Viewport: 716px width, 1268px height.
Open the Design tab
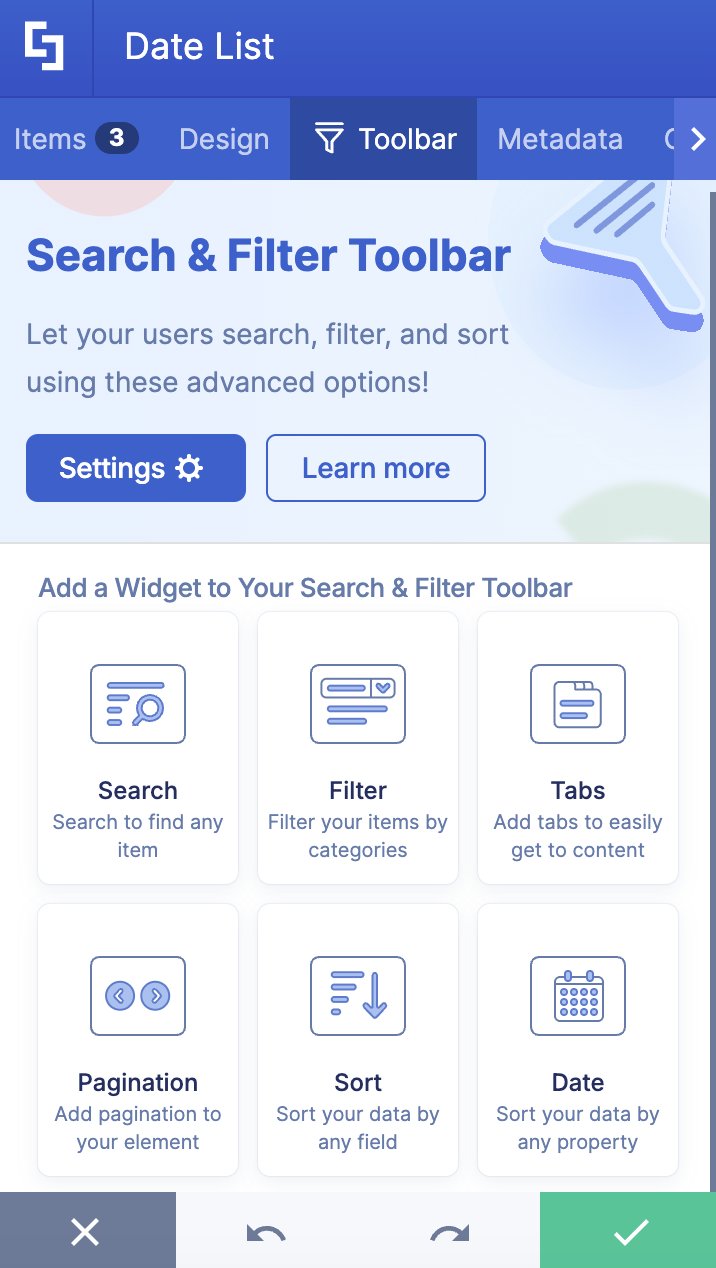pos(223,139)
